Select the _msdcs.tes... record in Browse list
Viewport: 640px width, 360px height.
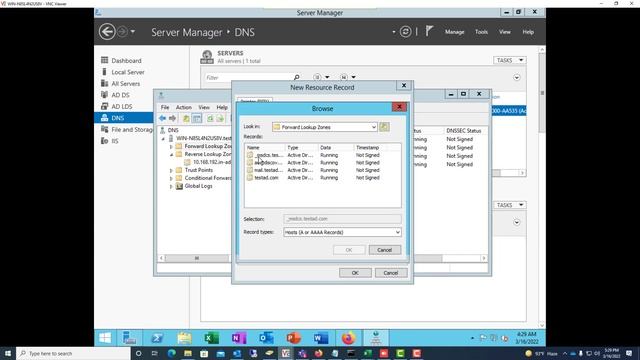268,155
